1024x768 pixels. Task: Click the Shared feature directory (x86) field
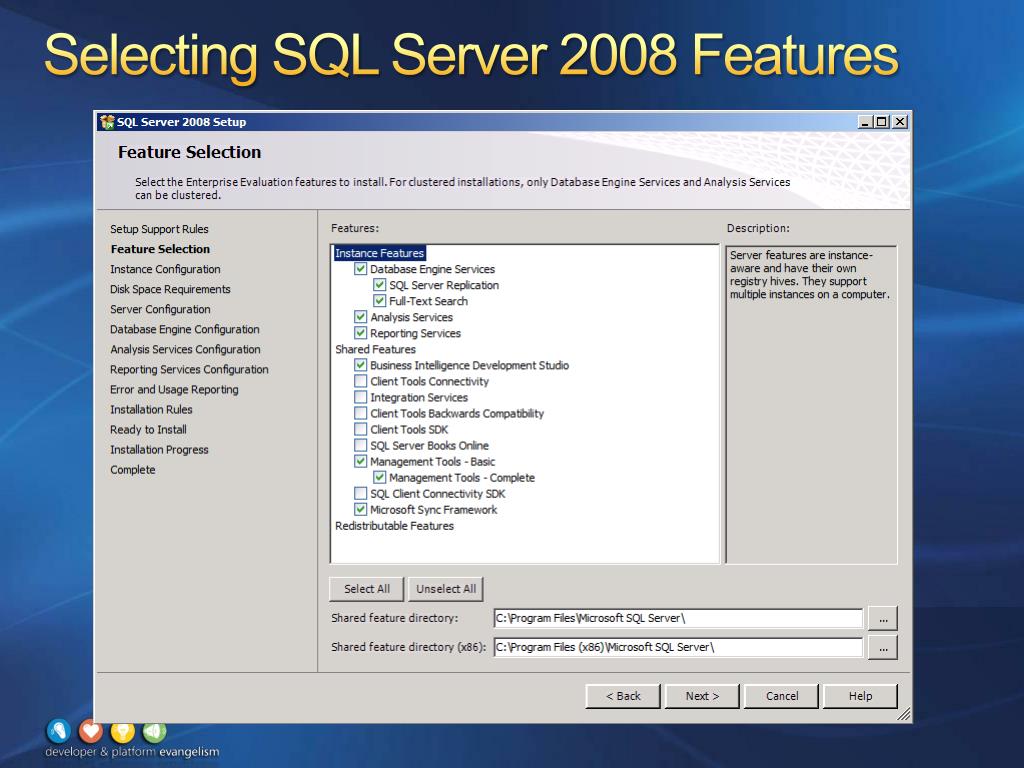(678, 647)
